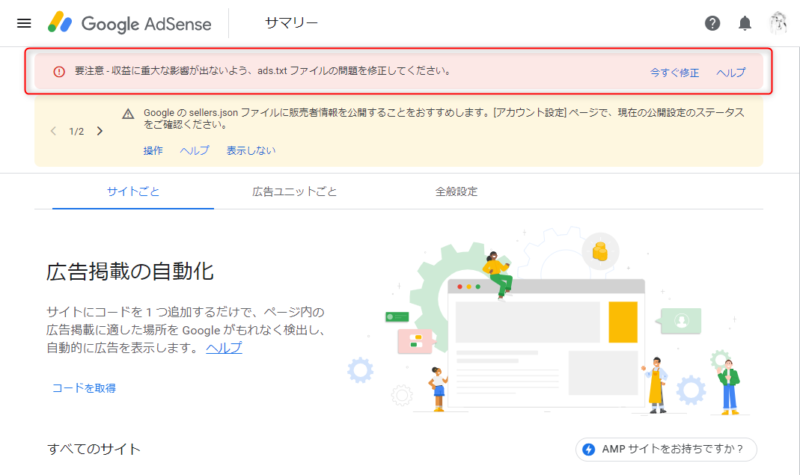
Task: Click ヘルプ in the red ads.txt alert
Action: pos(731,72)
